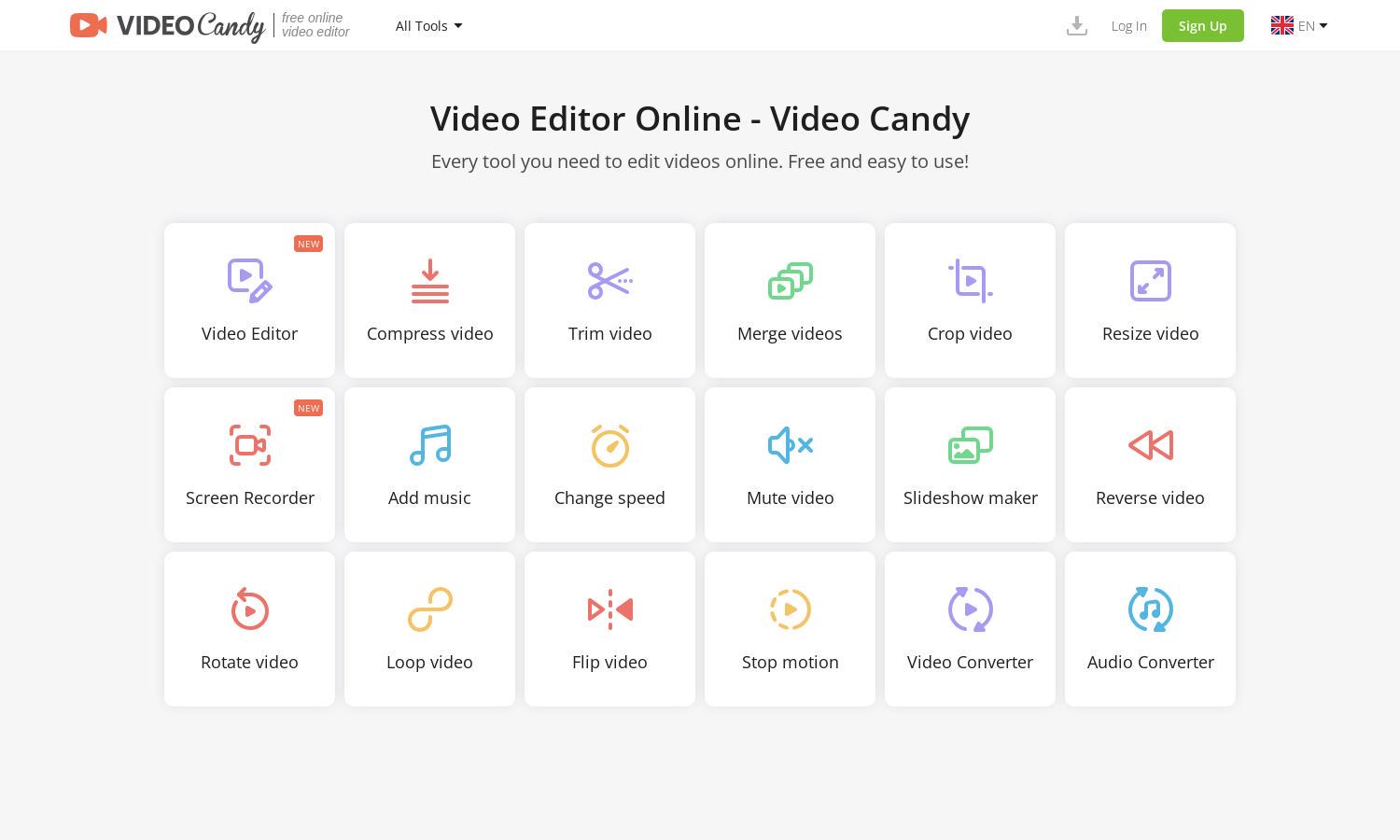This screenshot has height=840, width=1400.
Task: Launch the Video Converter icon
Action: (971, 609)
